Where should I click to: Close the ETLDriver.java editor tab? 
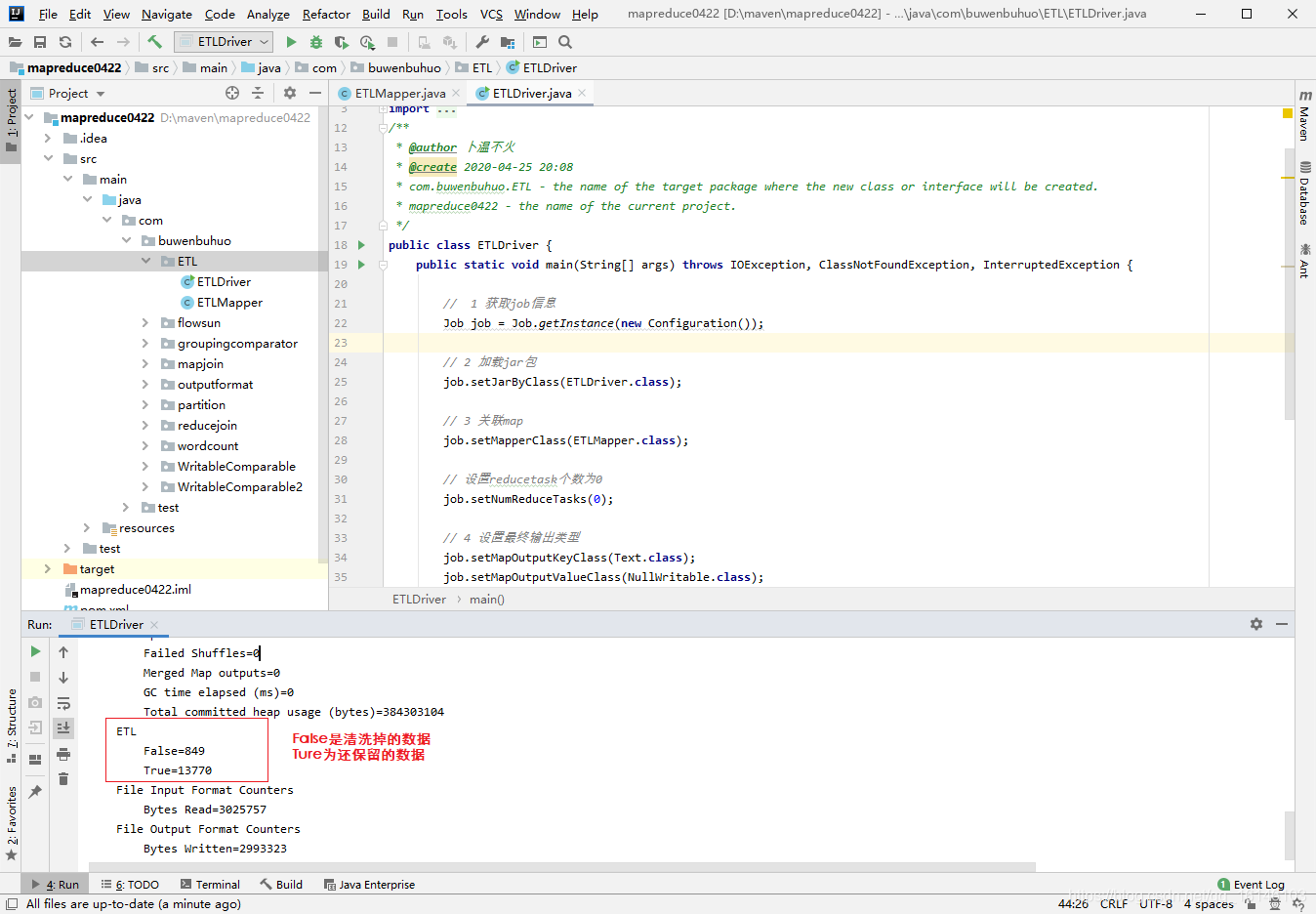[x=582, y=93]
